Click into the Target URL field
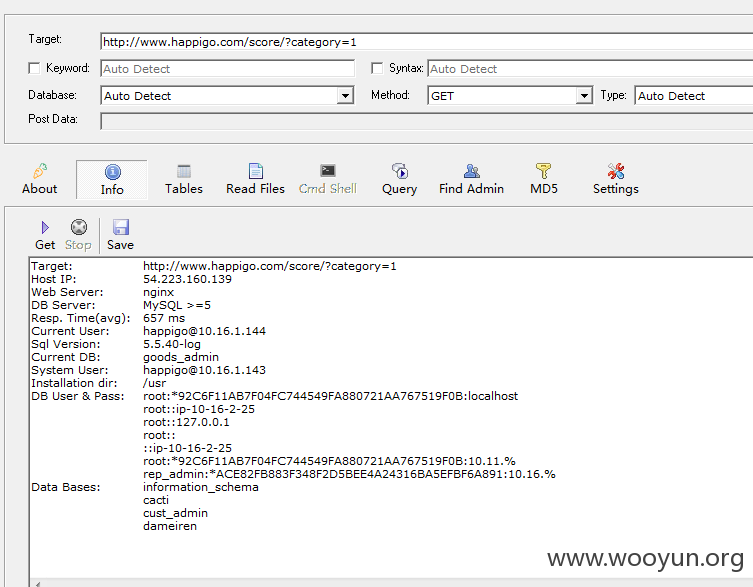This screenshot has height=587, width=753. point(427,42)
